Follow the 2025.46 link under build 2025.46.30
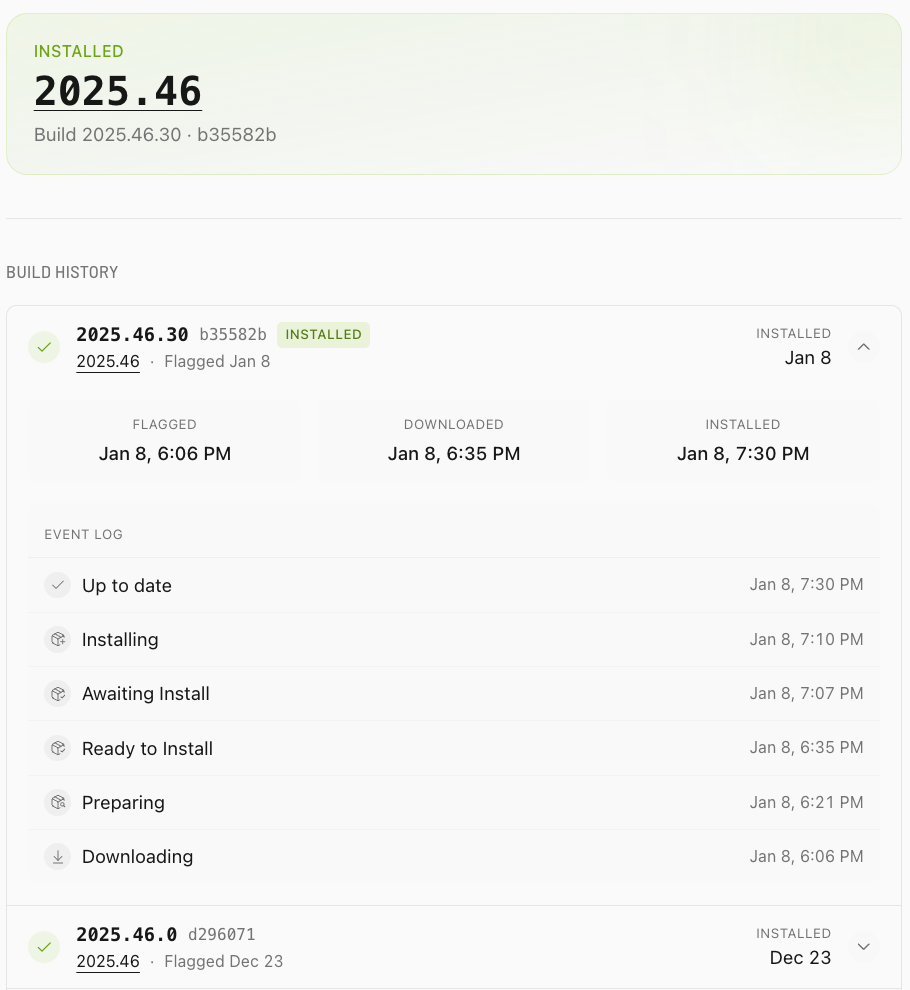The image size is (910, 990). pyautogui.click(x=108, y=362)
